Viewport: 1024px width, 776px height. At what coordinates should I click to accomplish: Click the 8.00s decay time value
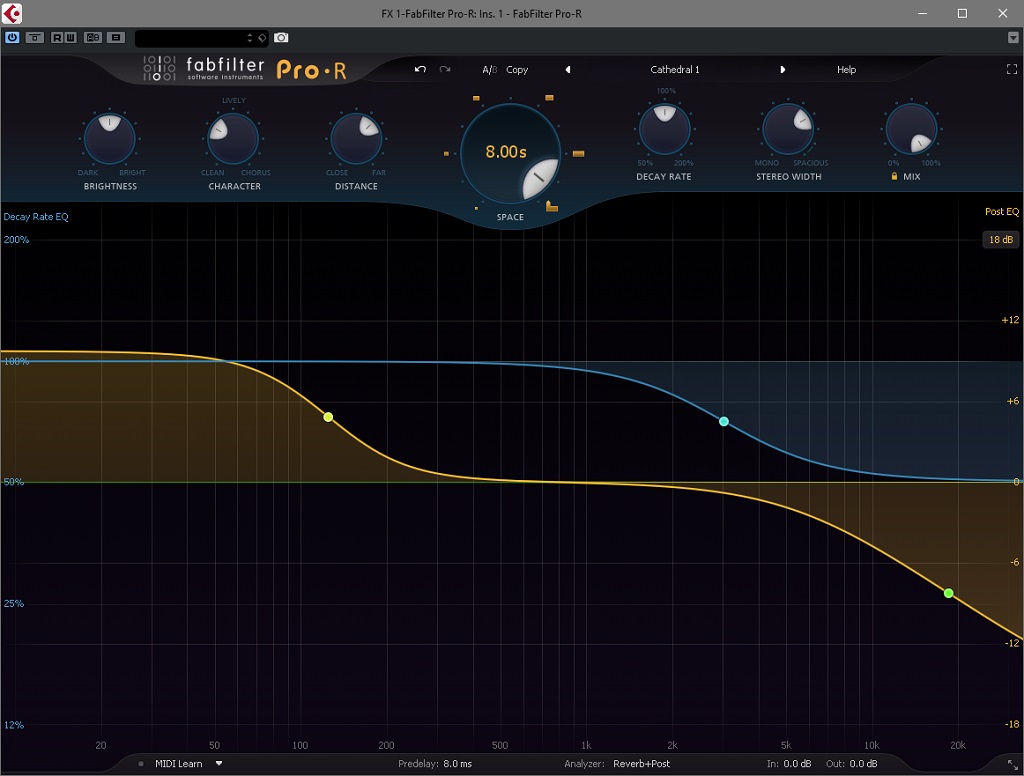[505, 152]
